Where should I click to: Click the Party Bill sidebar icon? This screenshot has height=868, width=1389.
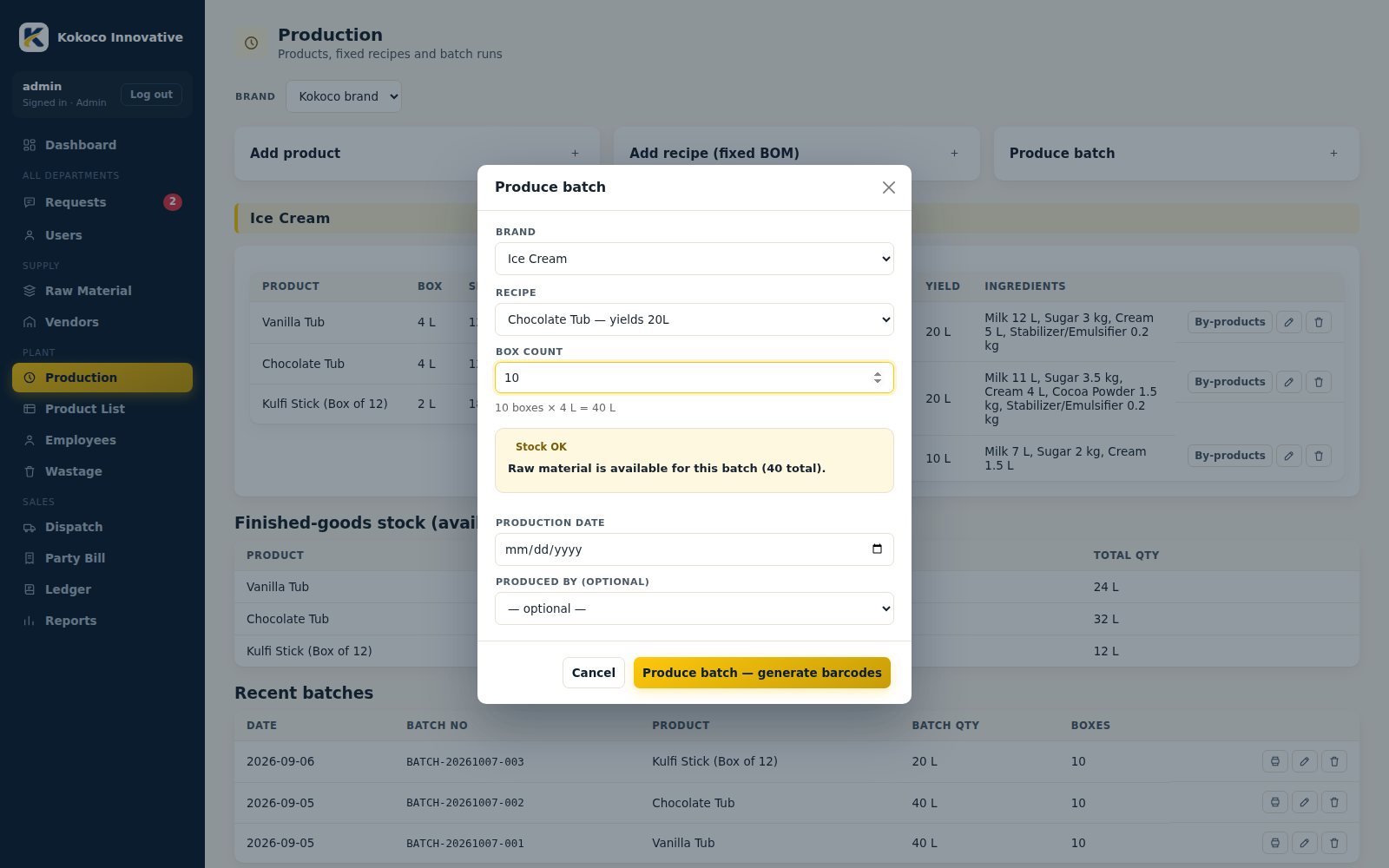[x=30, y=558]
